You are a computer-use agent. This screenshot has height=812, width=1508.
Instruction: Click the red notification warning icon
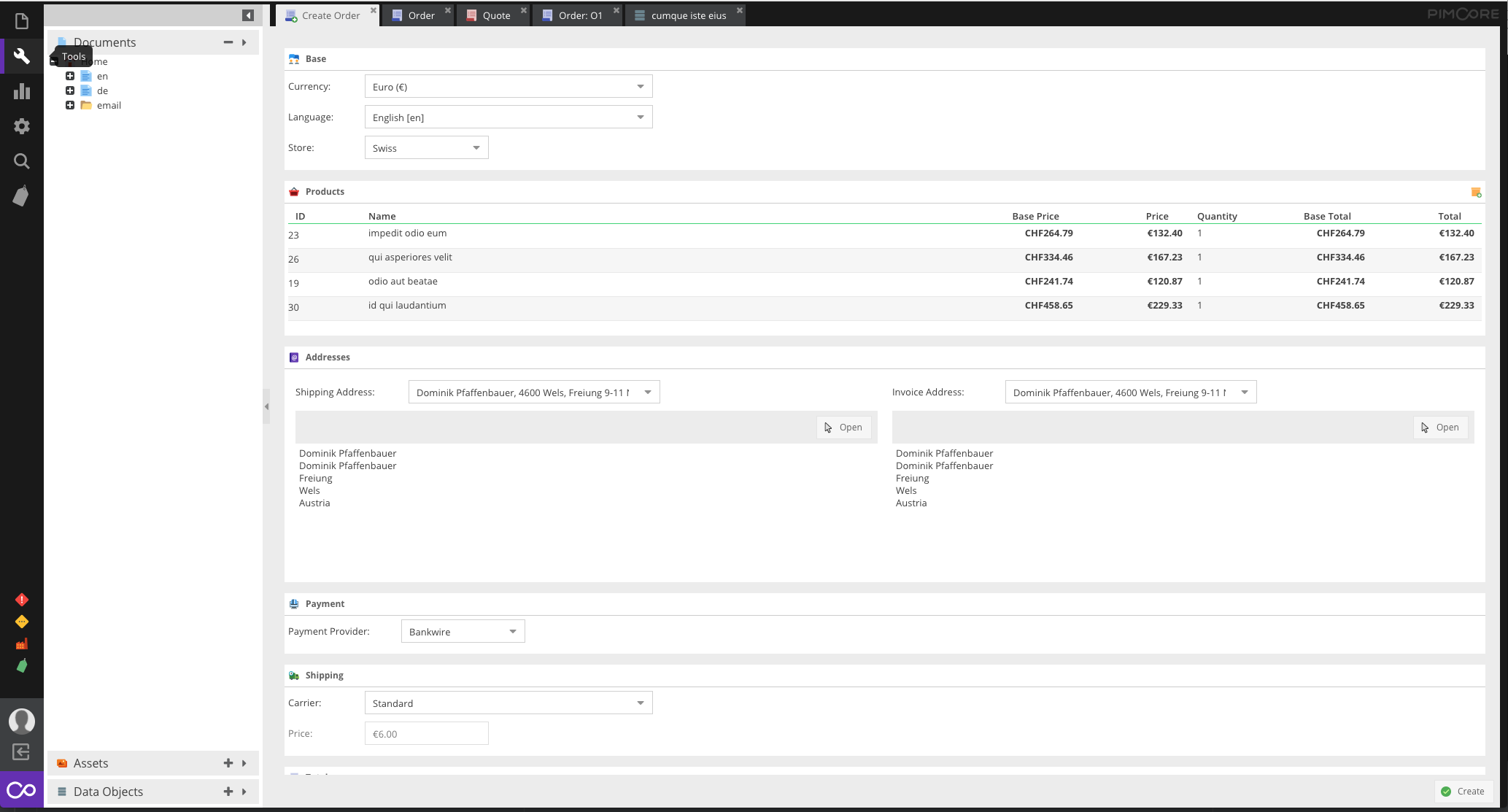click(21, 600)
